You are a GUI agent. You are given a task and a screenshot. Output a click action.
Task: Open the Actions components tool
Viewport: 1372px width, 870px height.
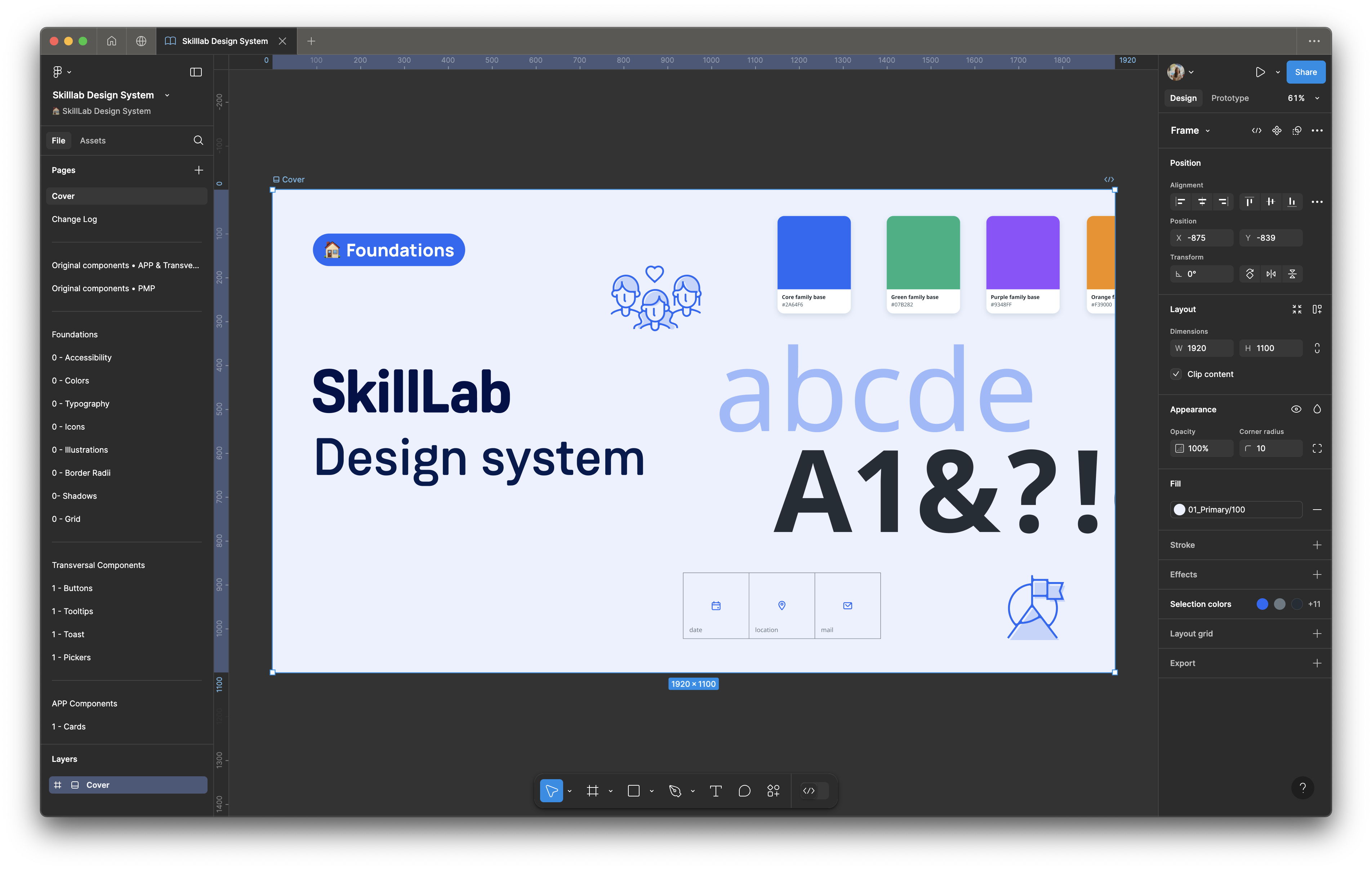tap(773, 791)
